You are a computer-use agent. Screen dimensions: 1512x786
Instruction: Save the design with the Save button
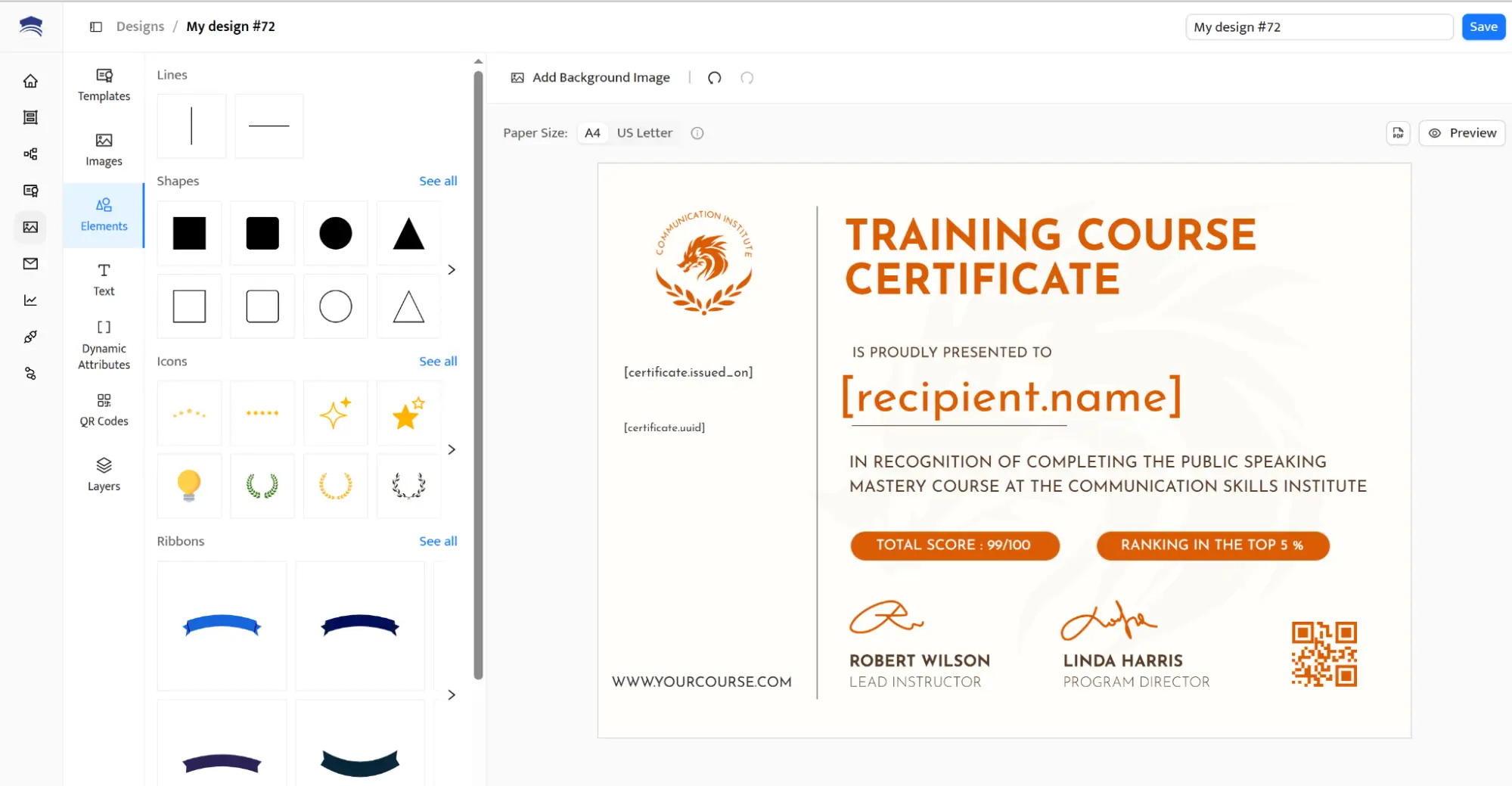click(1483, 26)
